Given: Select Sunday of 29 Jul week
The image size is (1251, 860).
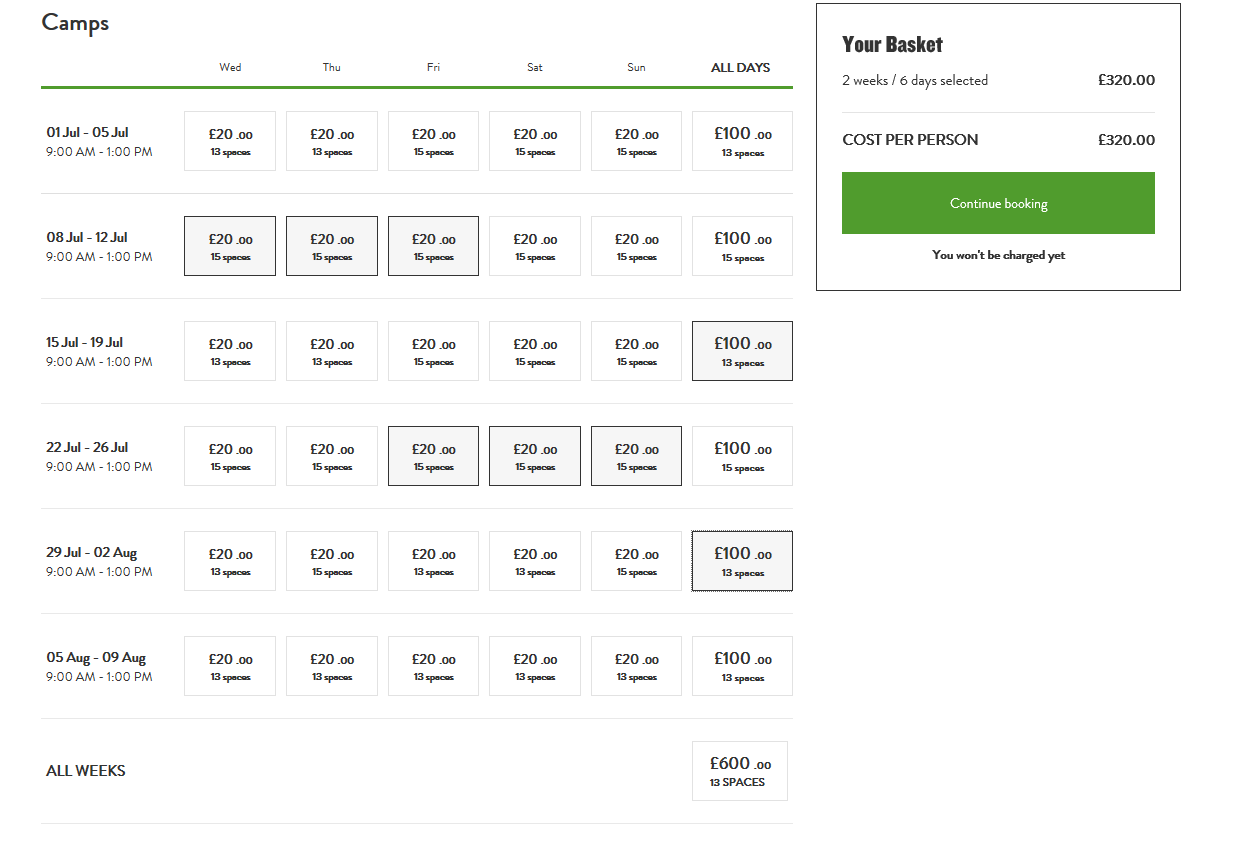Looking at the screenshot, I should coord(636,561).
